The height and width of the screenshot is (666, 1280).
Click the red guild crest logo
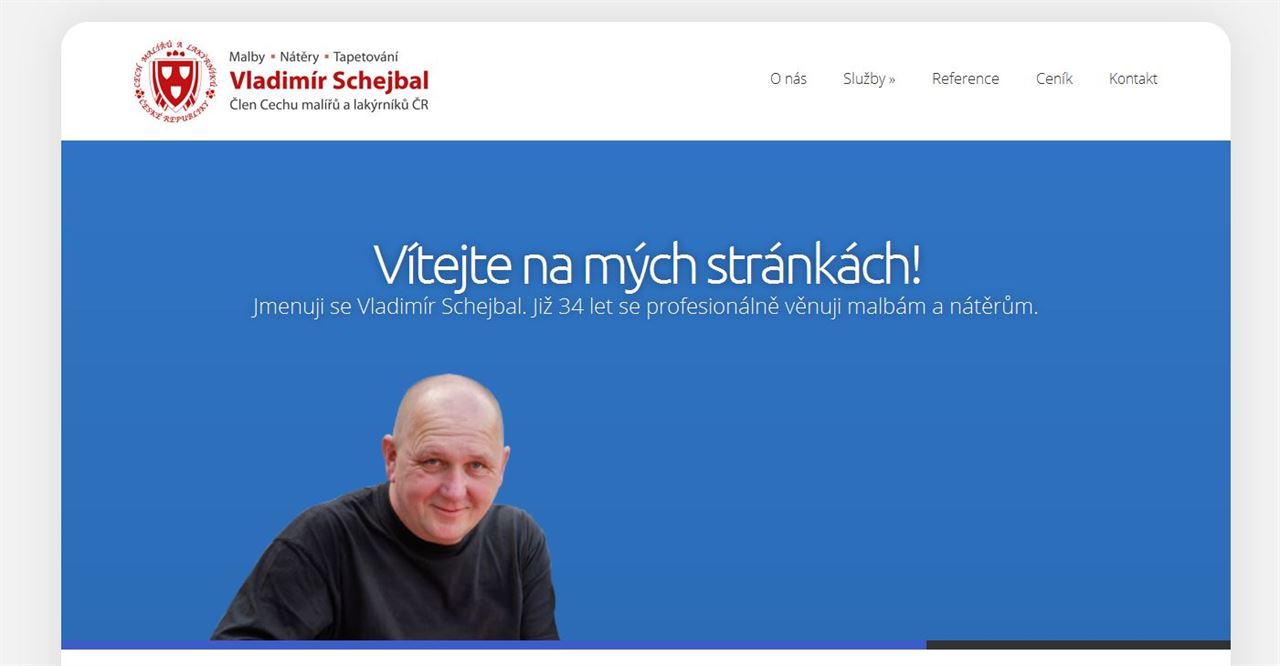[176, 82]
